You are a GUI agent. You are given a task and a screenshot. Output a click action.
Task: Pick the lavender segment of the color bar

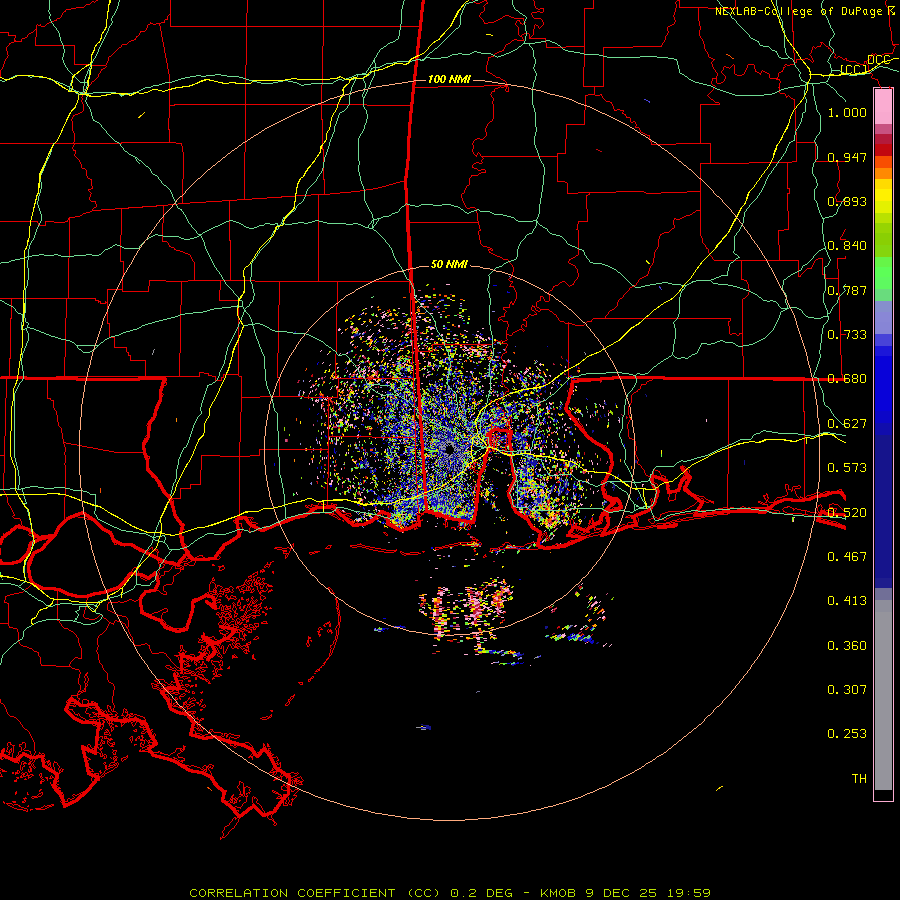pyautogui.click(x=883, y=317)
